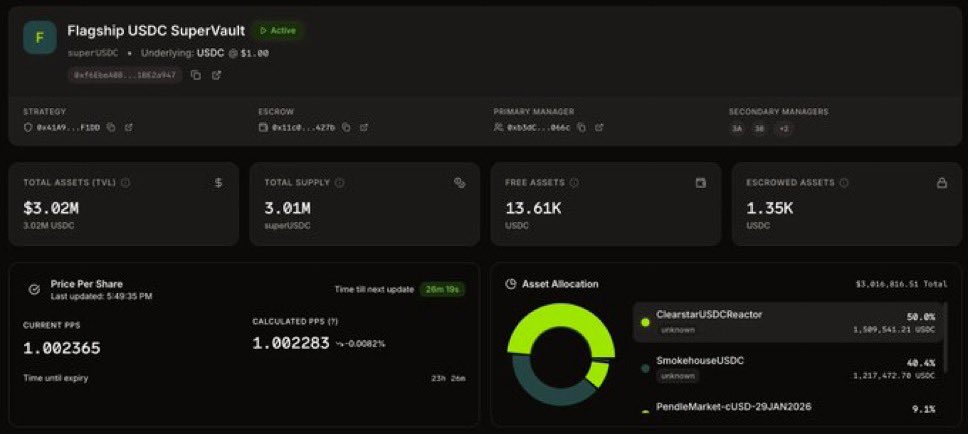Click secondary manager badge 38
This screenshot has width=968, height=434.
(759, 129)
